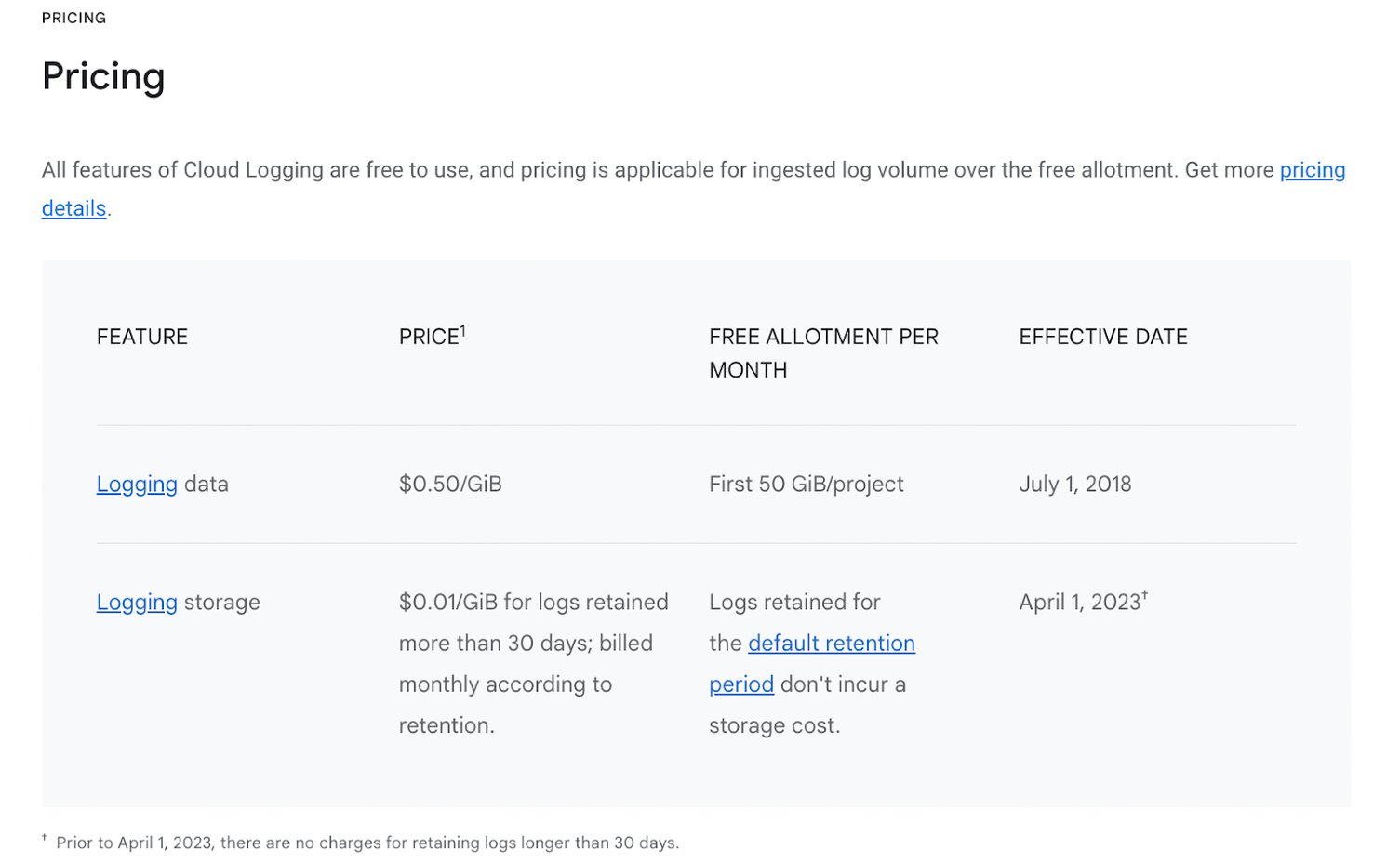
Task: Open the default retention period link
Action: pyautogui.click(x=831, y=644)
